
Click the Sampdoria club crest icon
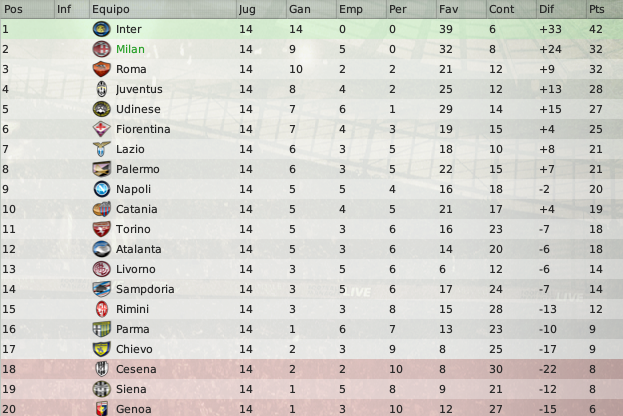click(101, 289)
